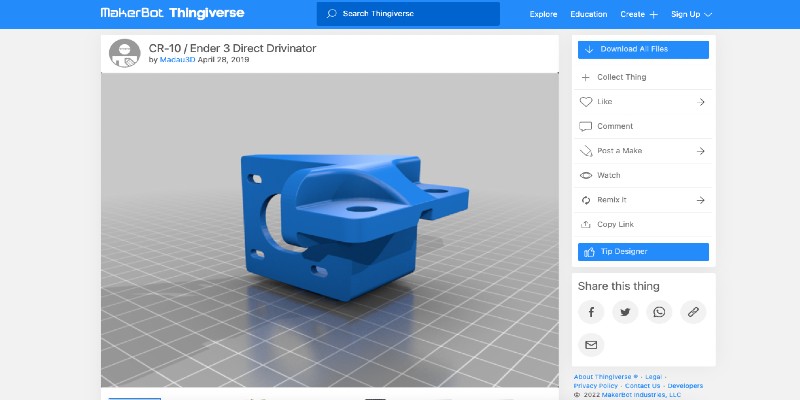Click the search magnifier icon
Screen dimensions: 800x400
331,14
